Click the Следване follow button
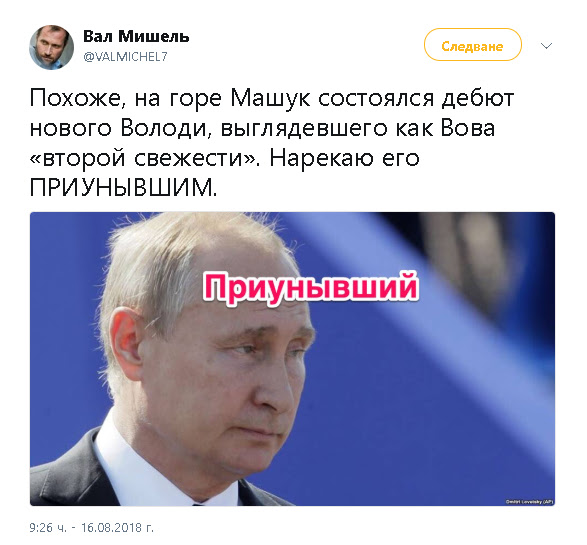This screenshot has width=587, height=545. (x=472, y=45)
